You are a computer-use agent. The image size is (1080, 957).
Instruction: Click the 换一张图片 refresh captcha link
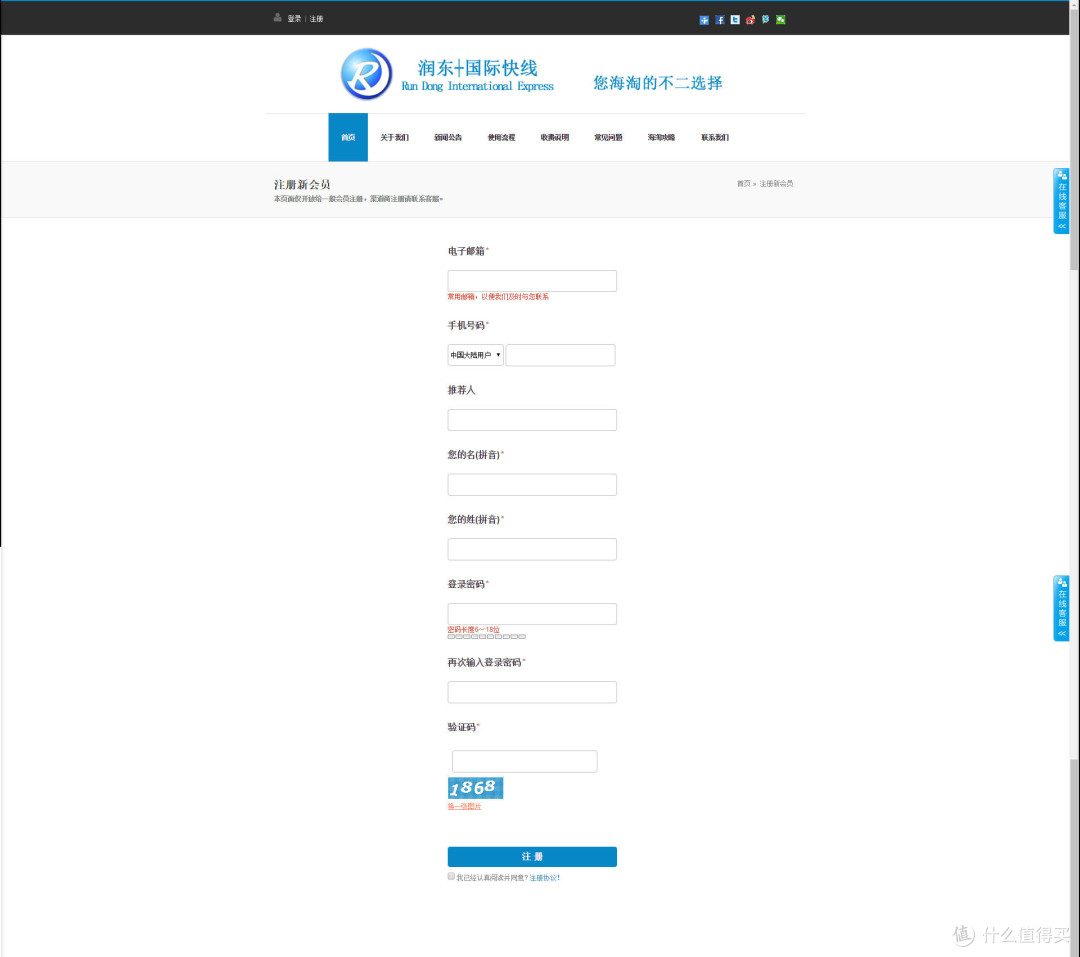pyautogui.click(x=464, y=806)
